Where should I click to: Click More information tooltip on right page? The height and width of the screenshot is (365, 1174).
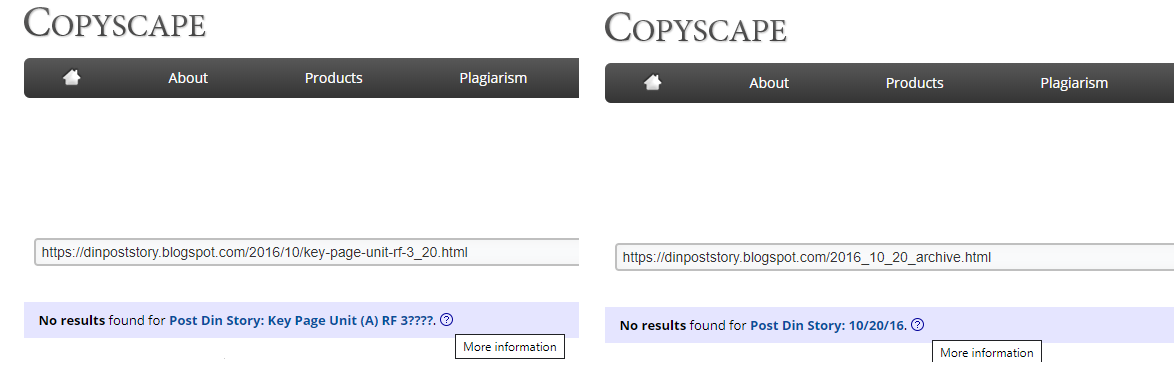pos(987,352)
